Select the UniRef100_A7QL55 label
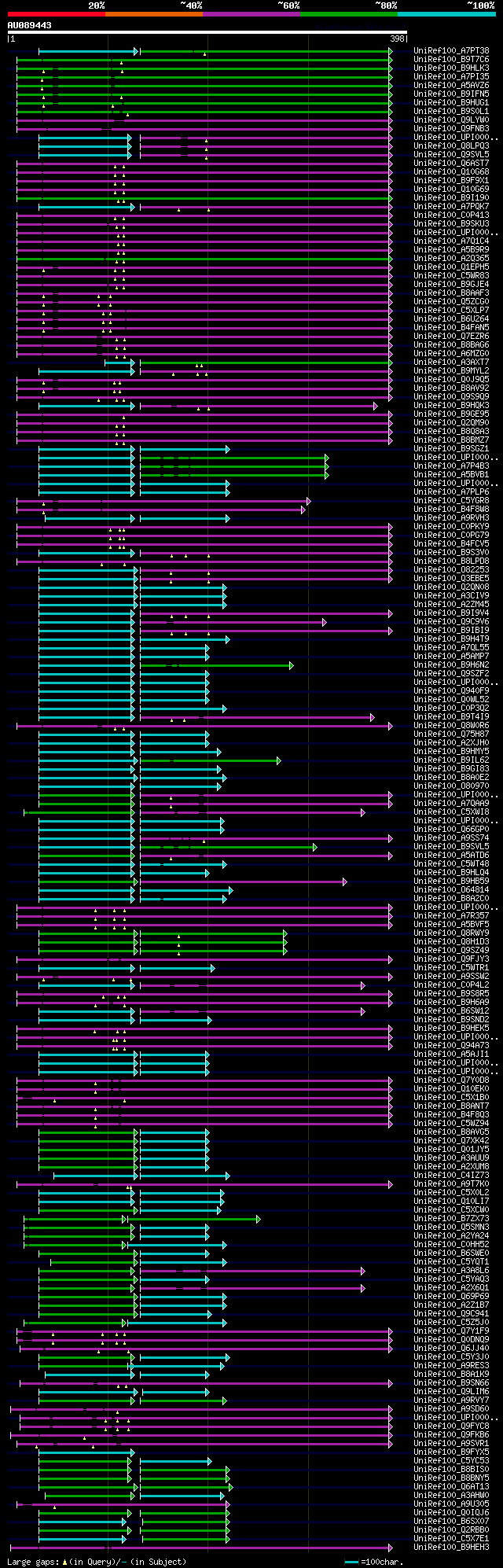The width and height of the screenshot is (503, 1568). pos(451,647)
